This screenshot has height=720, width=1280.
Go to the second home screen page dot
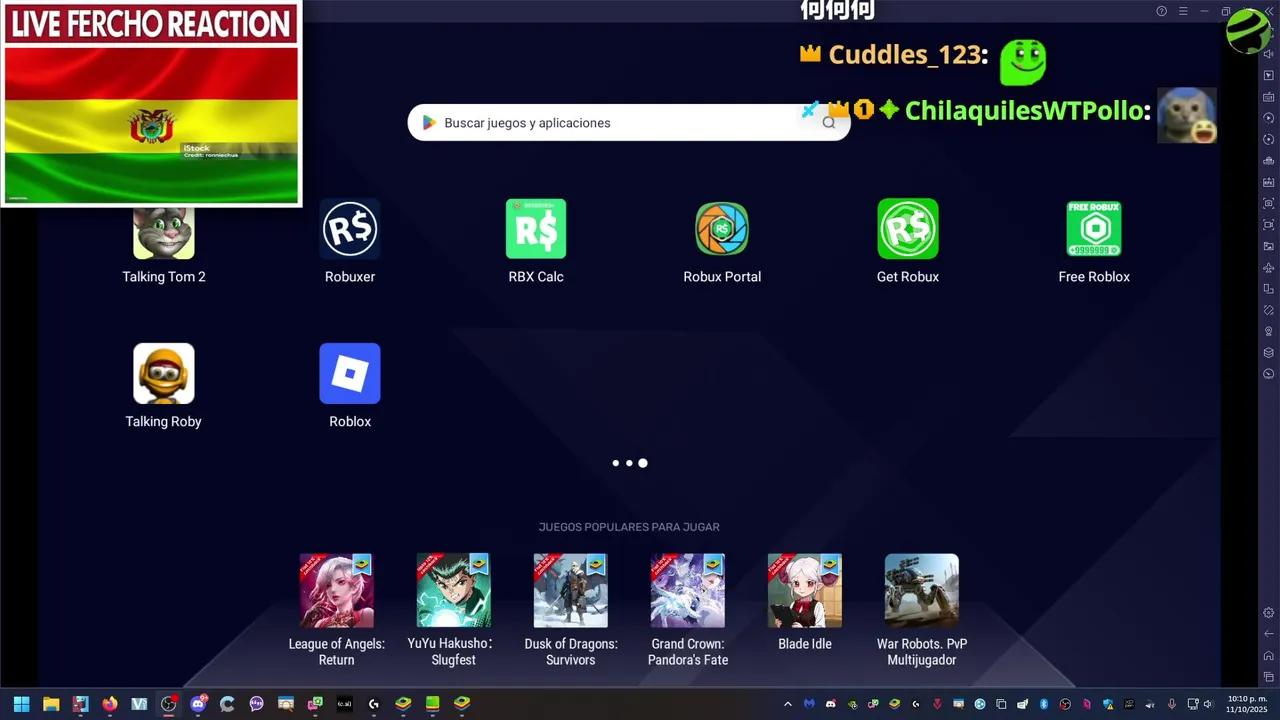click(629, 463)
